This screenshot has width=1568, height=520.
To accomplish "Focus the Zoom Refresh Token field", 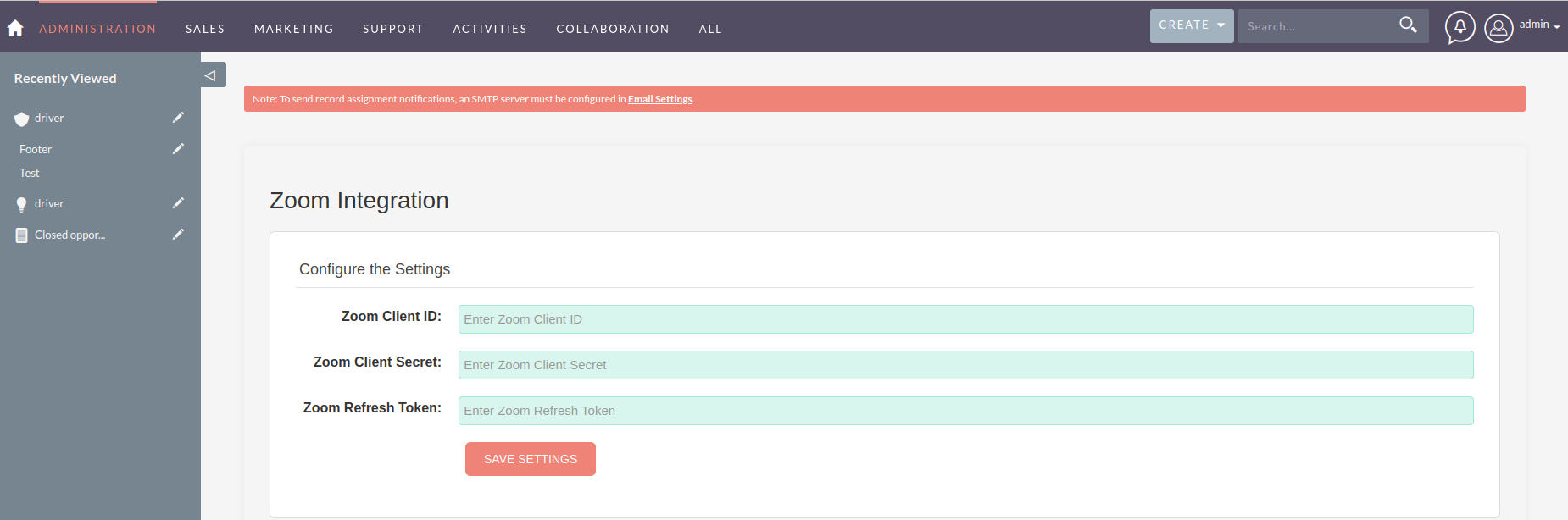I will tap(965, 411).
